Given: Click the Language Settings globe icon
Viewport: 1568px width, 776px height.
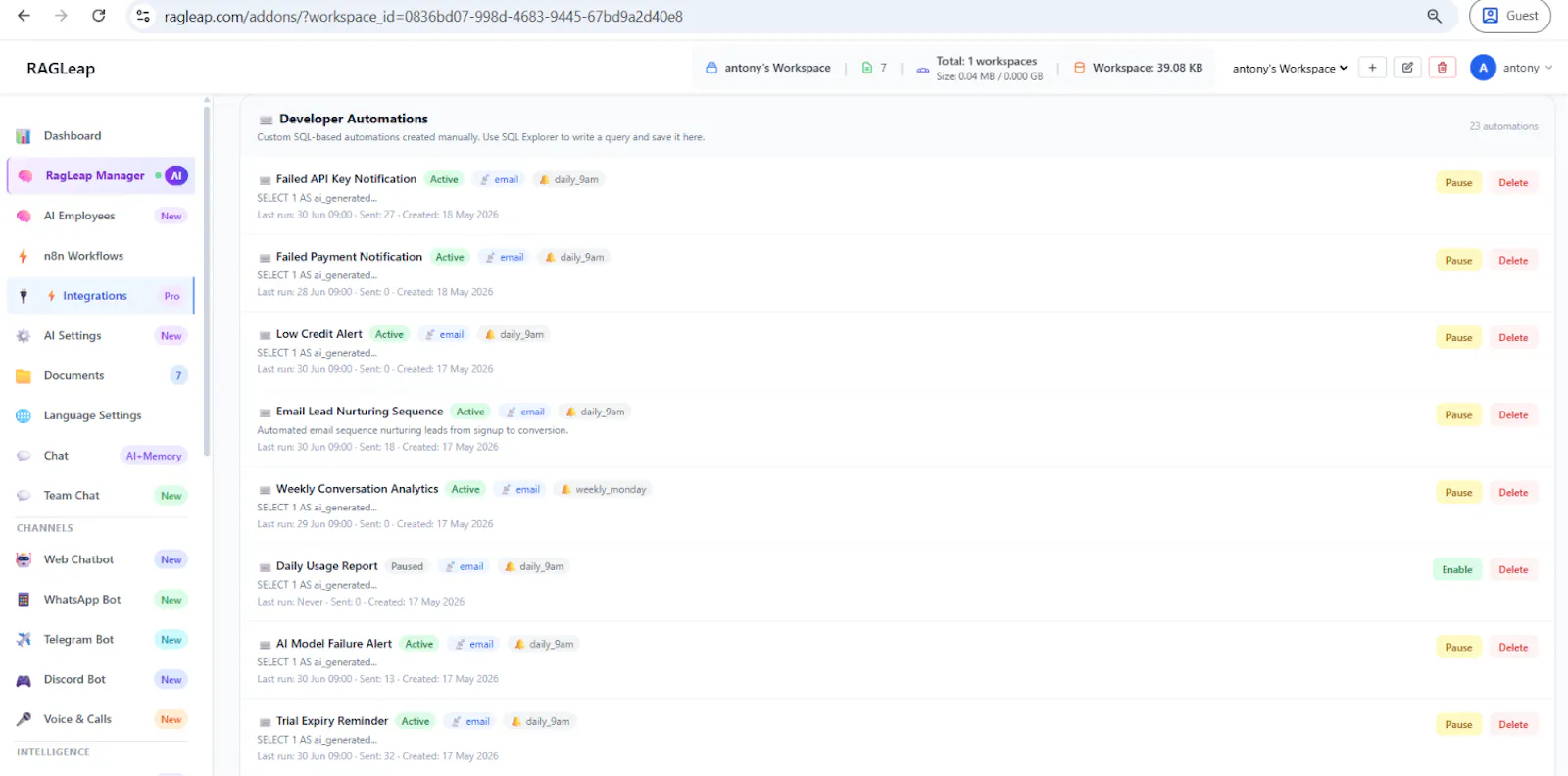Looking at the screenshot, I should tap(24, 416).
